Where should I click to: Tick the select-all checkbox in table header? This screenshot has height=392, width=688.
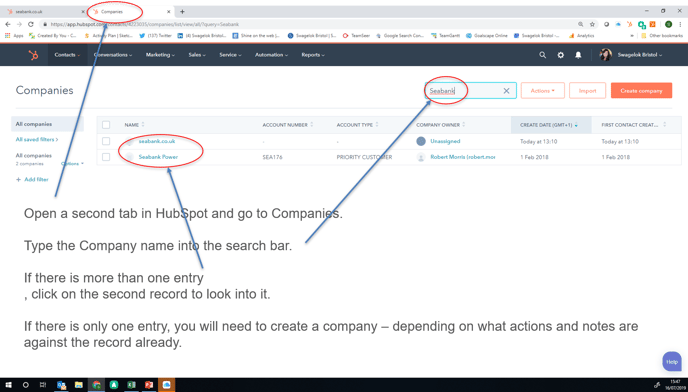[x=106, y=125]
